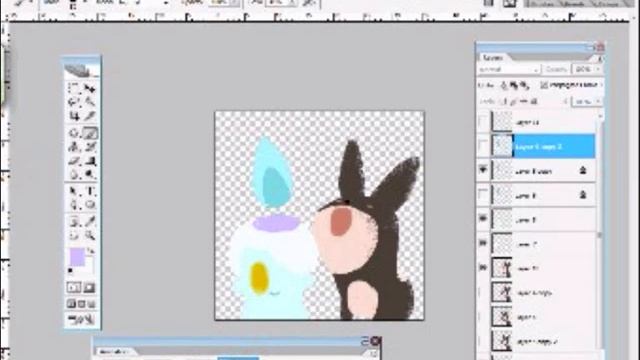Select the Notes tool
640x360 pixels.
point(74,222)
